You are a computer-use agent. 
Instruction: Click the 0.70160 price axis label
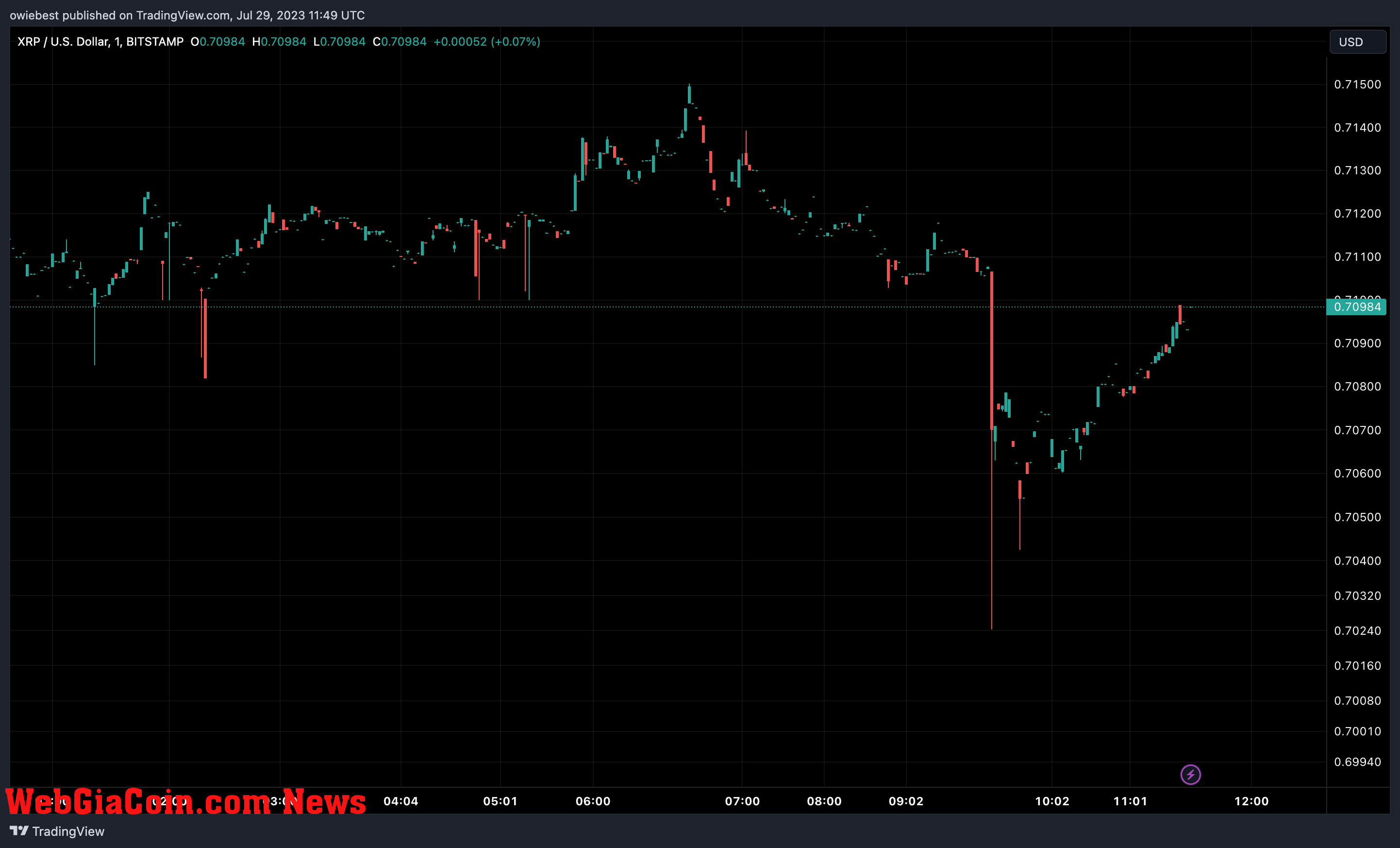pyautogui.click(x=1357, y=665)
